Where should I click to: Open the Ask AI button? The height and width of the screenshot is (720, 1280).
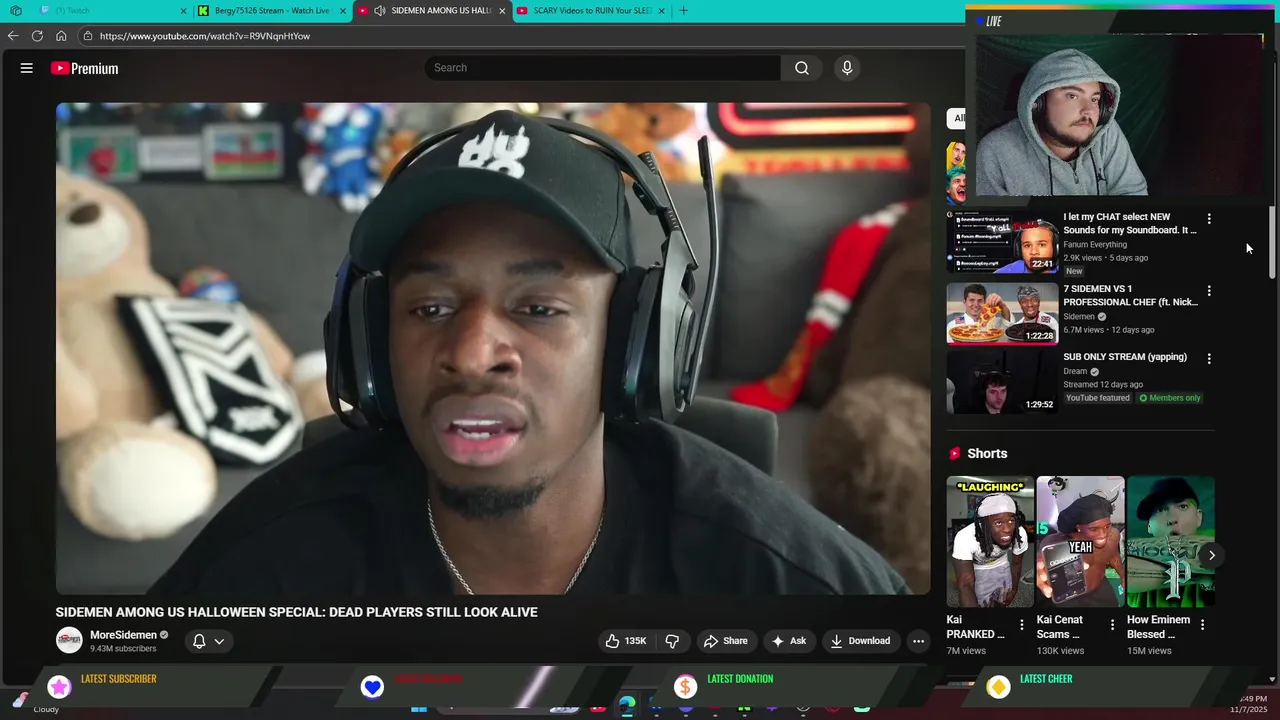[788, 641]
